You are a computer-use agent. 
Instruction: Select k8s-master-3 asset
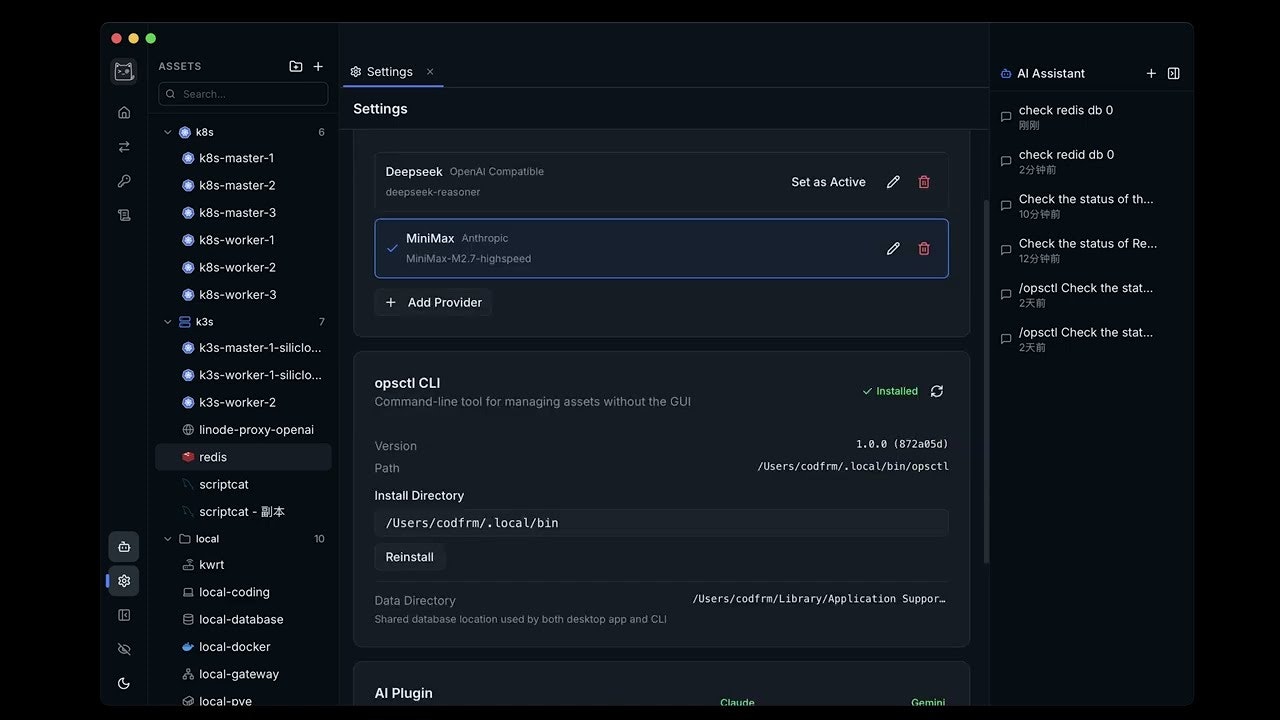coord(243,213)
